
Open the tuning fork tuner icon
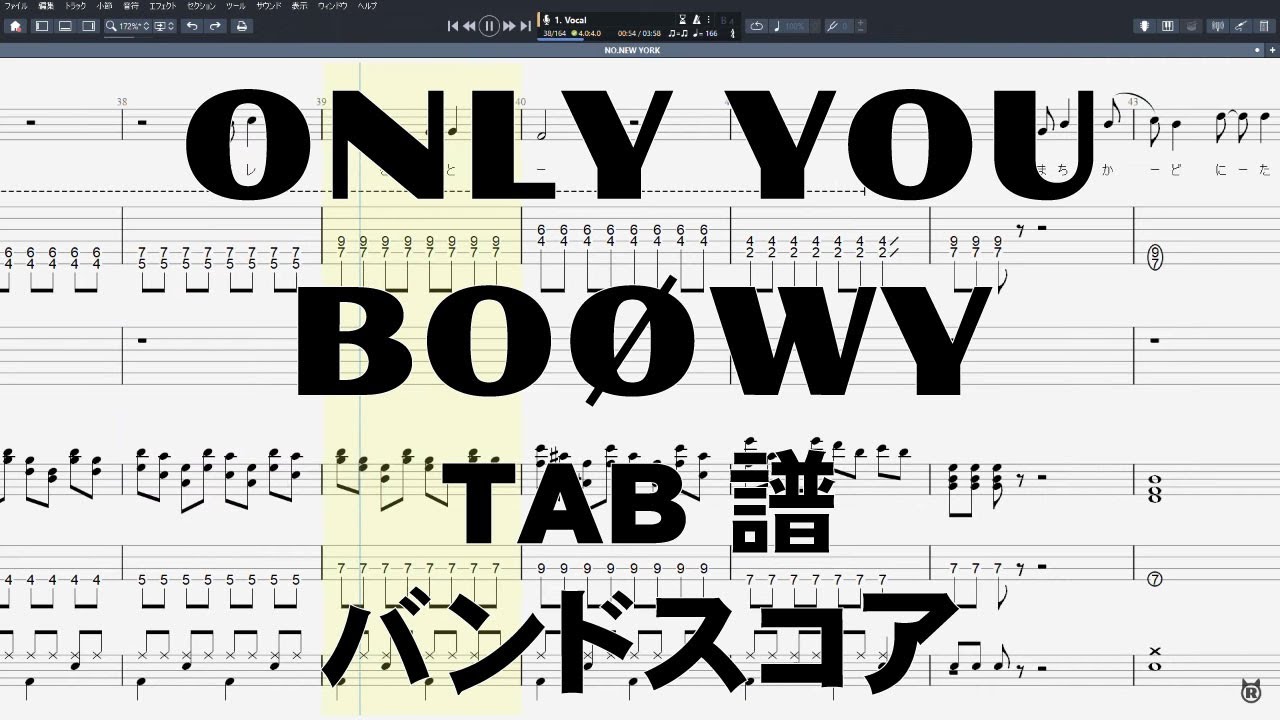coord(733,33)
